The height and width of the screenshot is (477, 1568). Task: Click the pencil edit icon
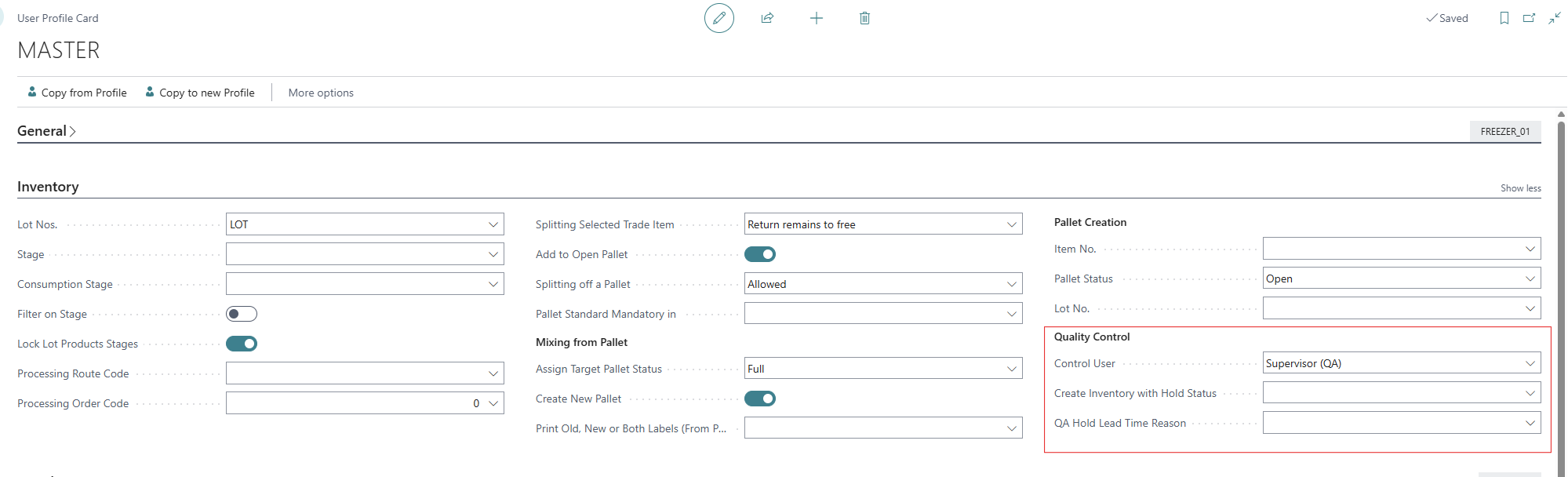pyautogui.click(x=719, y=18)
